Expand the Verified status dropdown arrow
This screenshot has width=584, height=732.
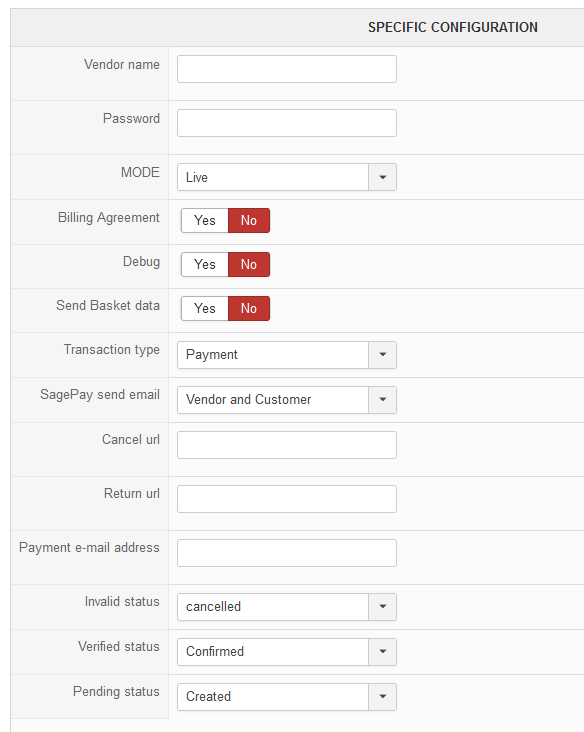click(382, 652)
